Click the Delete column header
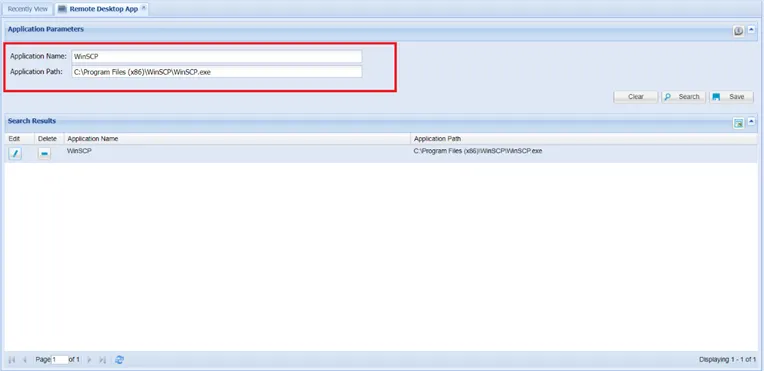The width and height of the screenshot is (764, 371). (x=49, y=139)
